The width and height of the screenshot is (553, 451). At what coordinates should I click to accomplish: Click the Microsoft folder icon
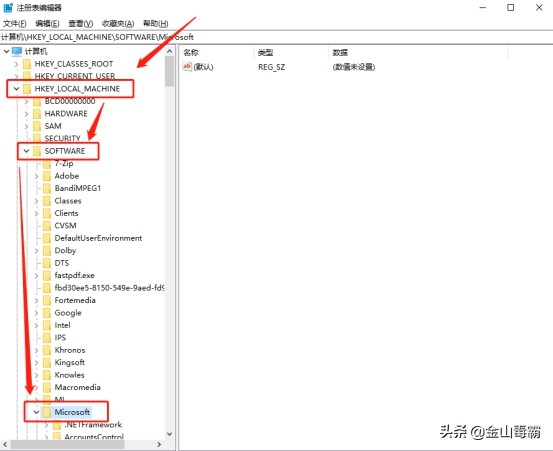pyautogui.click(x=47, y=412)
